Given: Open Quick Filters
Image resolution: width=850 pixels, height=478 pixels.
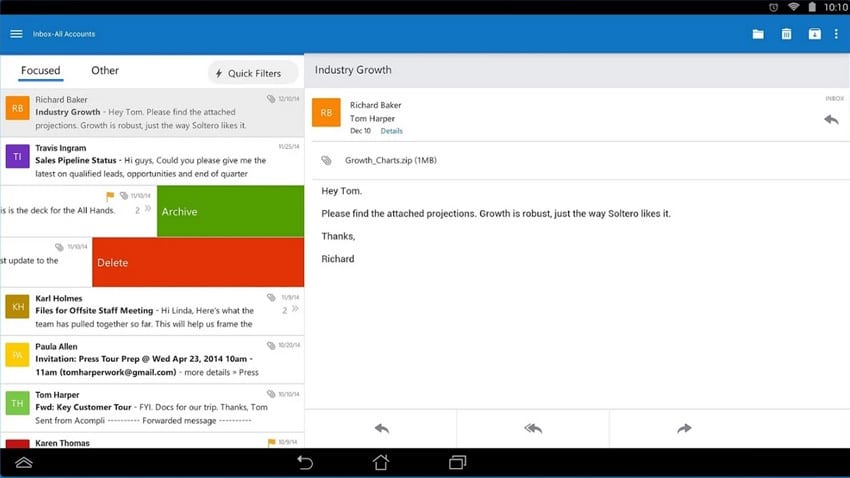Looking at the screenshot, I should 253,73.
